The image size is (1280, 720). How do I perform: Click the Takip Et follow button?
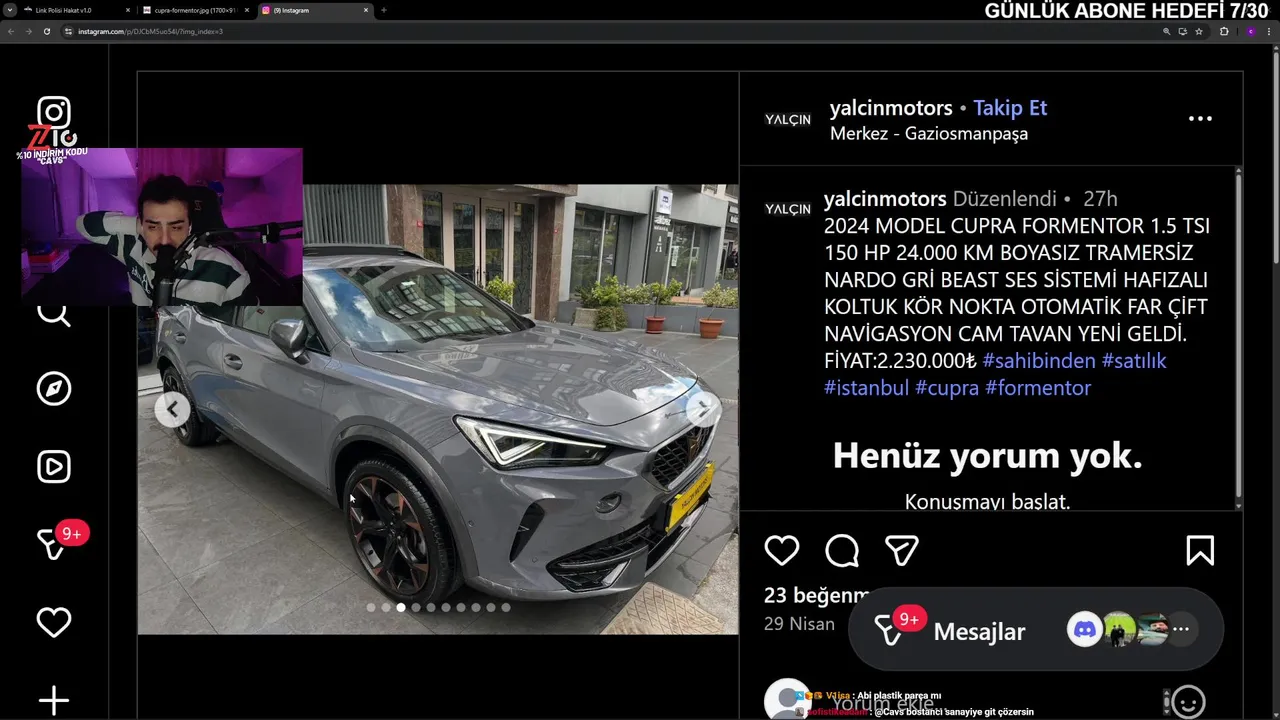pyautogui.click(x=1010, y=108)
